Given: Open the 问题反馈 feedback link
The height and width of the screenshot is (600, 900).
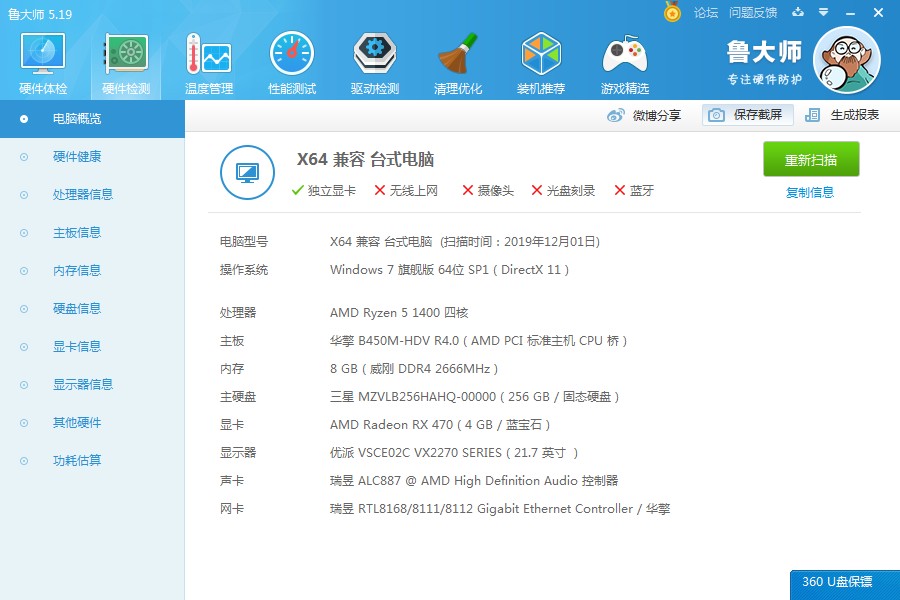Looking at the screenshot, I should click(752, 13).
